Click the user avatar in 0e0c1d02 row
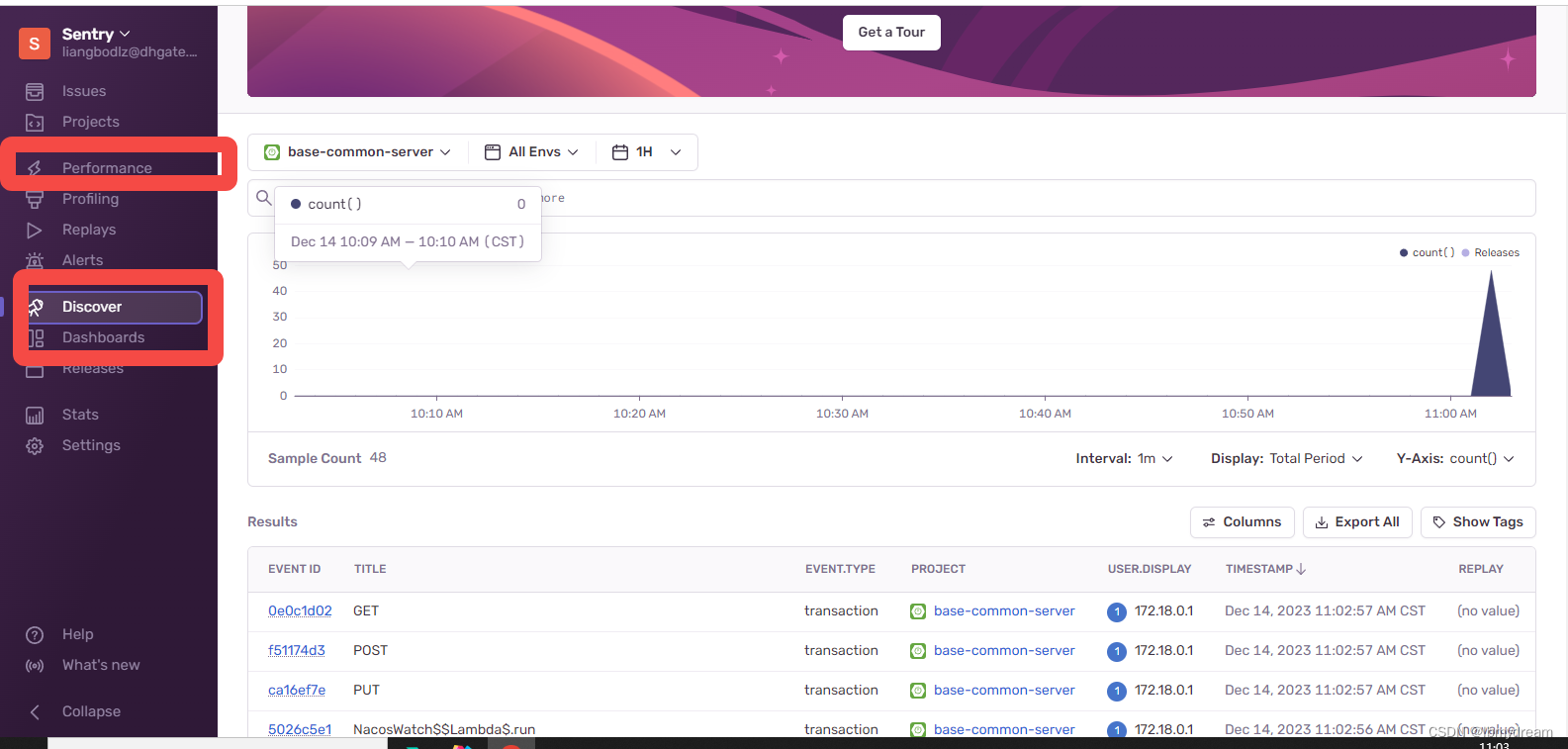The height and width of the screenshot is (749, 1568). coord(1117,611)
